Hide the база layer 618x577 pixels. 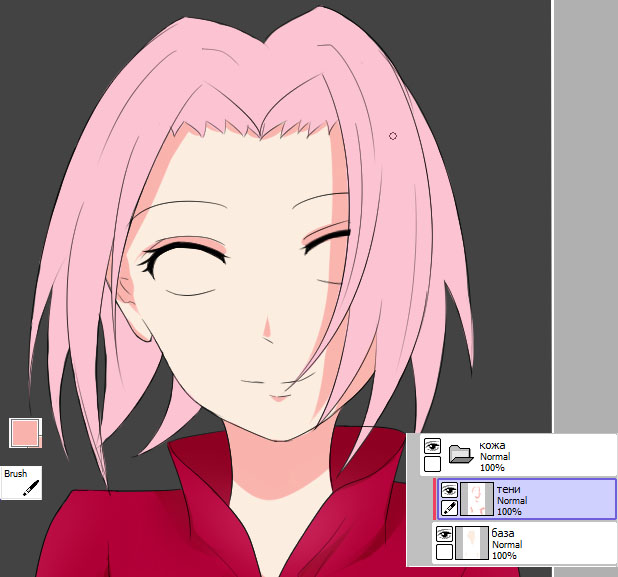click(444, 534)
